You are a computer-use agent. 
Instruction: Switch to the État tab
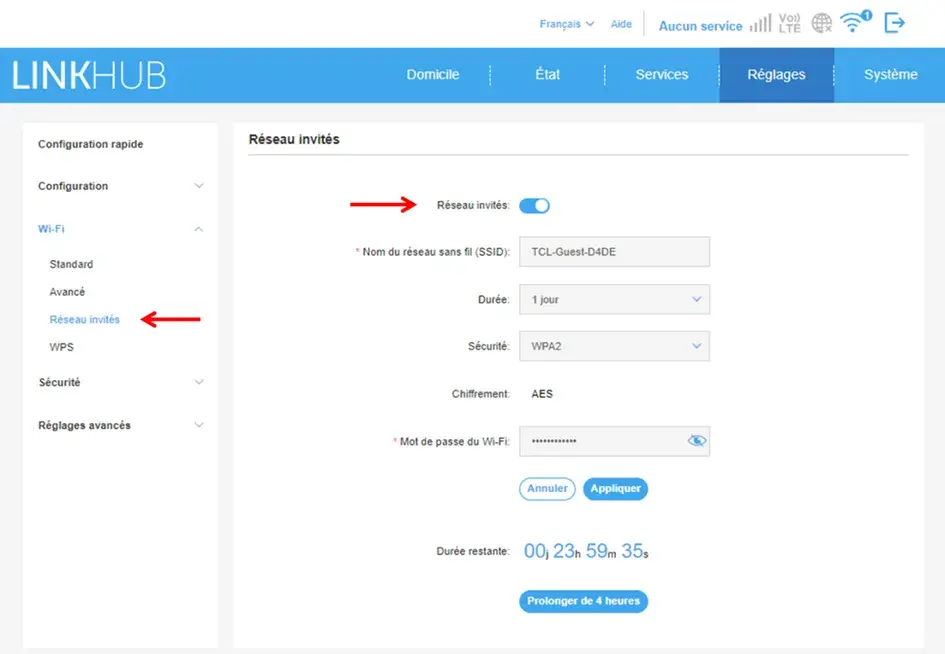547,75
